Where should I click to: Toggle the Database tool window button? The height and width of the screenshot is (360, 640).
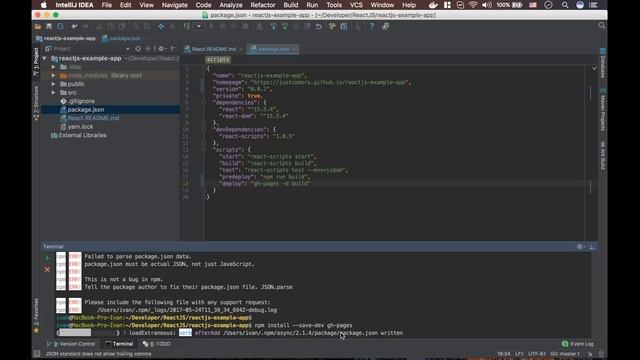point(603,64)
